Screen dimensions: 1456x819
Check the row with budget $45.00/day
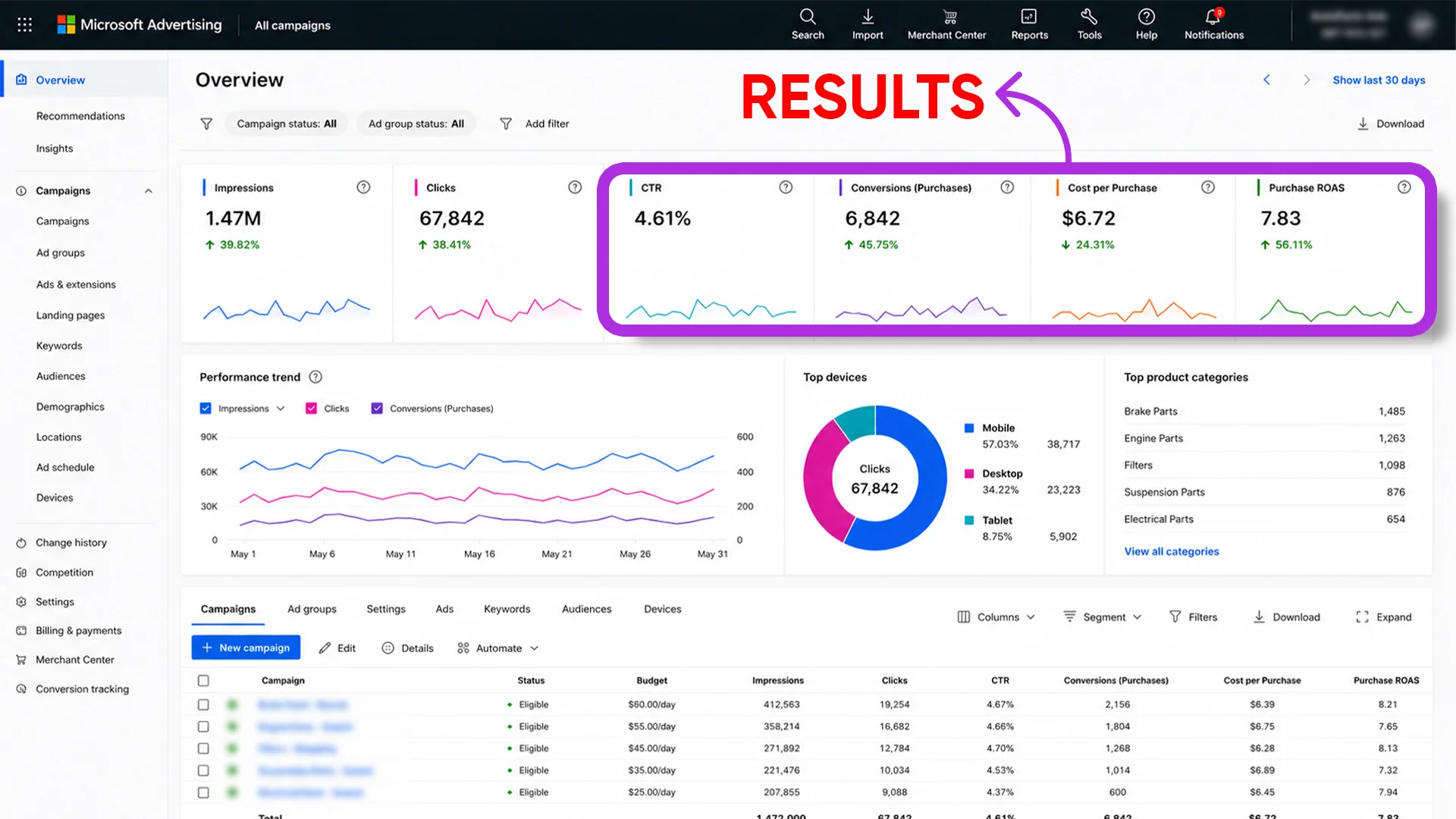pos(203,748)
